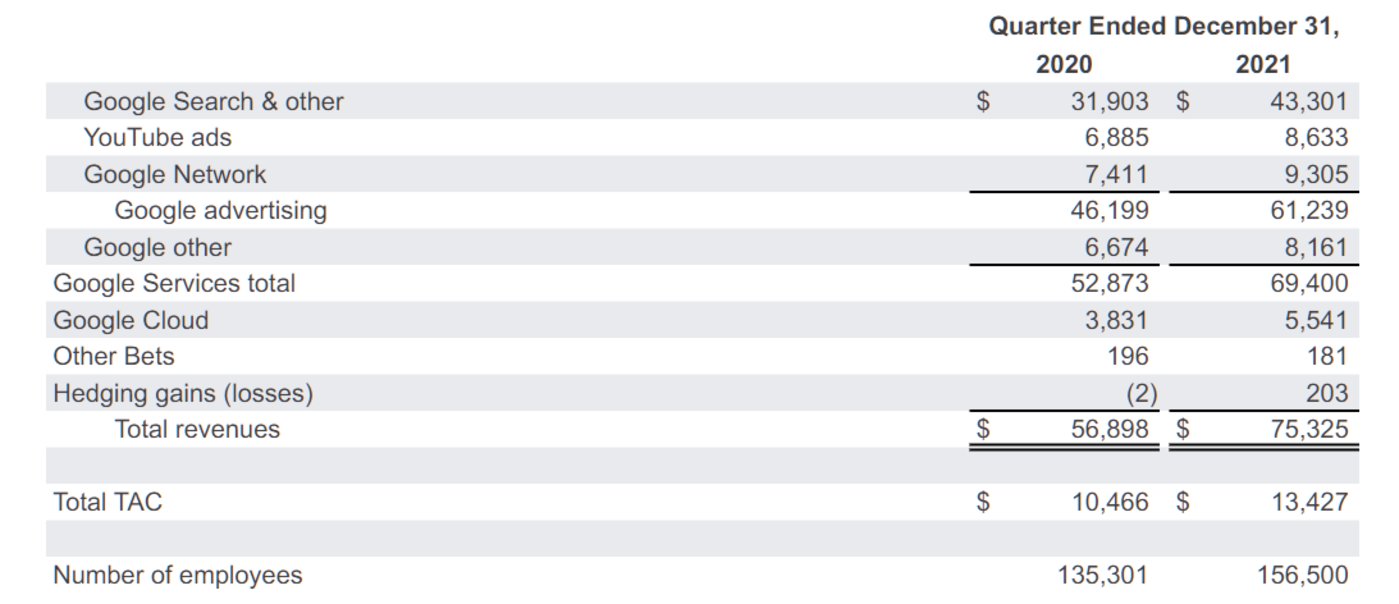
Task: Select the "Google advertising" subtotal label
Action: point(221,211)
